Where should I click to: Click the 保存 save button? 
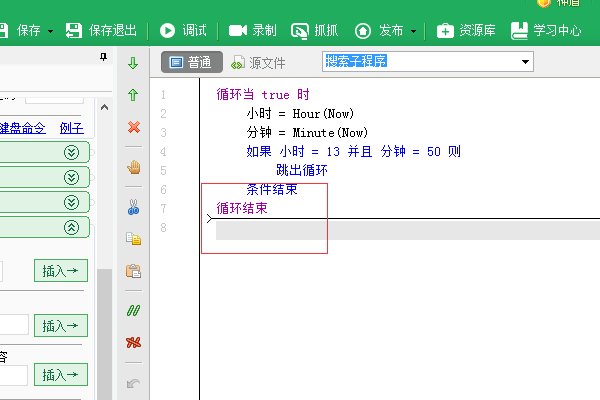20,30
